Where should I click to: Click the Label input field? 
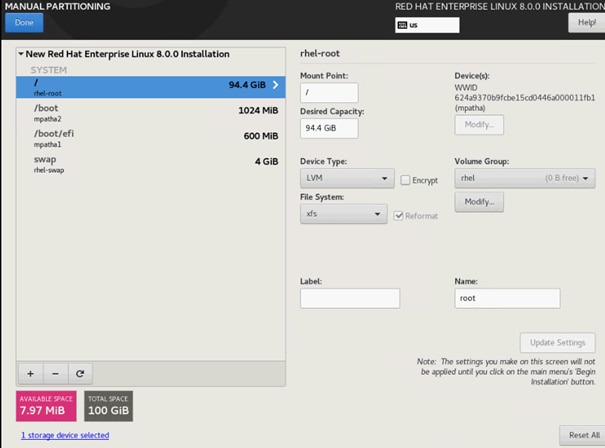click(350, 298)
